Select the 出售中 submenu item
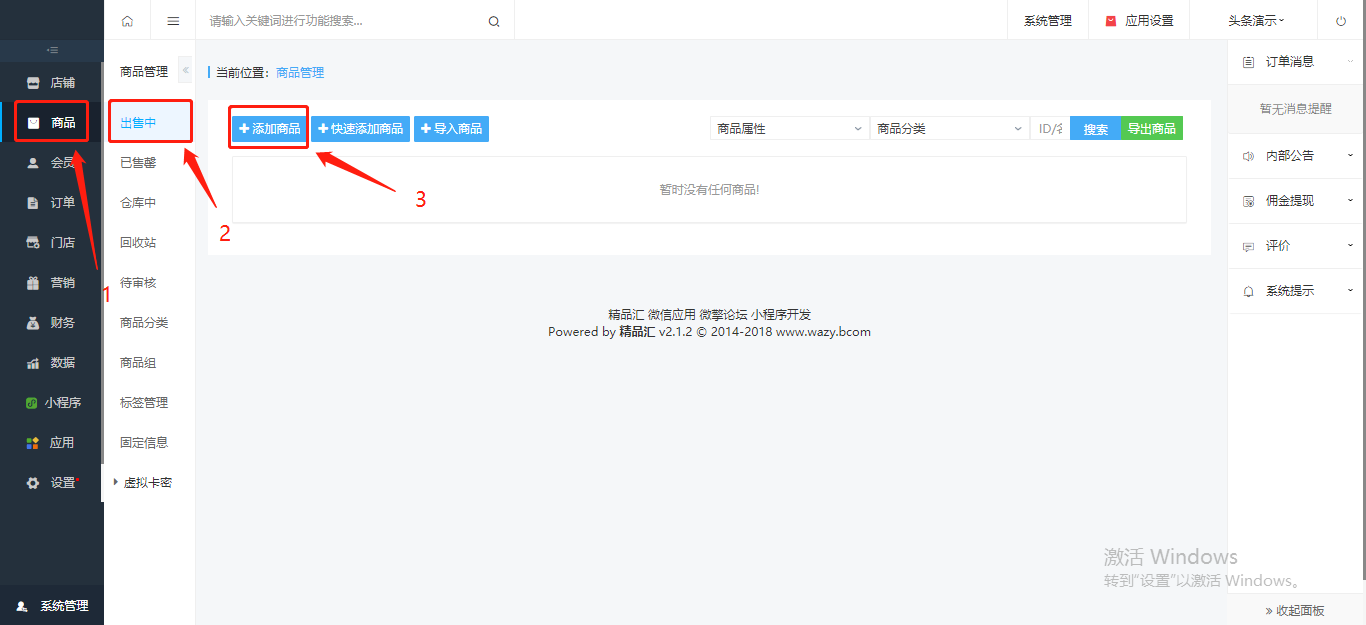 [150, 122]
